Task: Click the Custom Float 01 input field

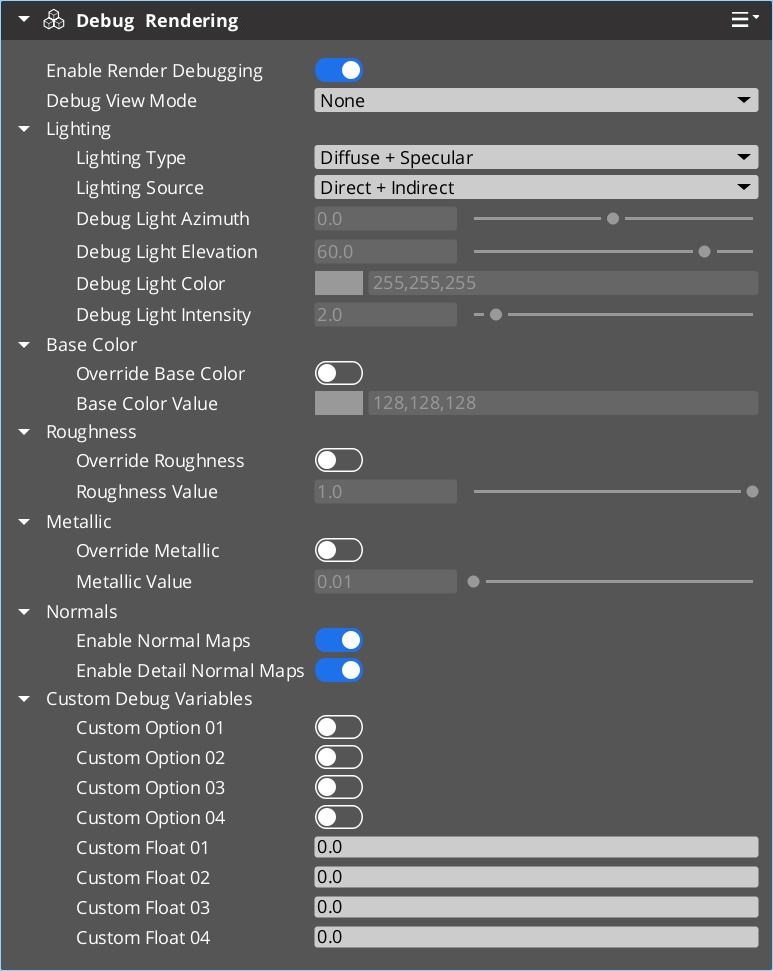Action: [x=536, y=848]
